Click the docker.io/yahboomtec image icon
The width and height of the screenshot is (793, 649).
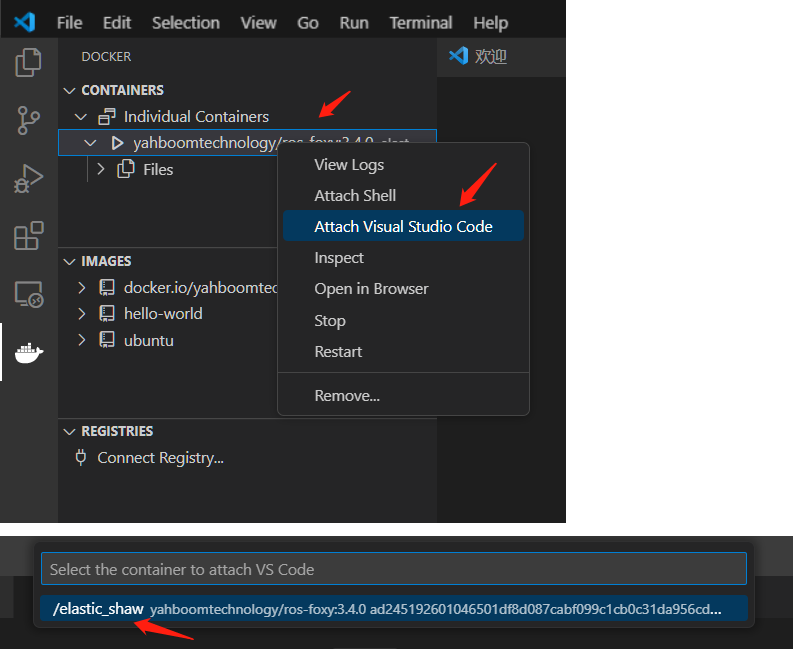[x=107, y=287]
